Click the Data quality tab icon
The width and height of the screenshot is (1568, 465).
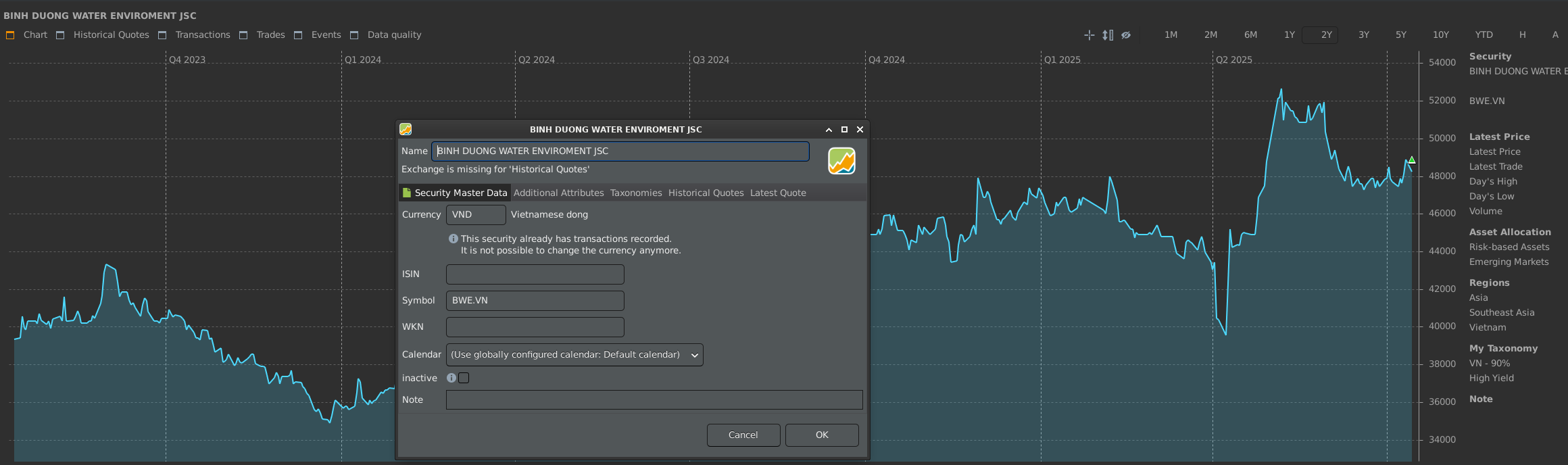354,35
